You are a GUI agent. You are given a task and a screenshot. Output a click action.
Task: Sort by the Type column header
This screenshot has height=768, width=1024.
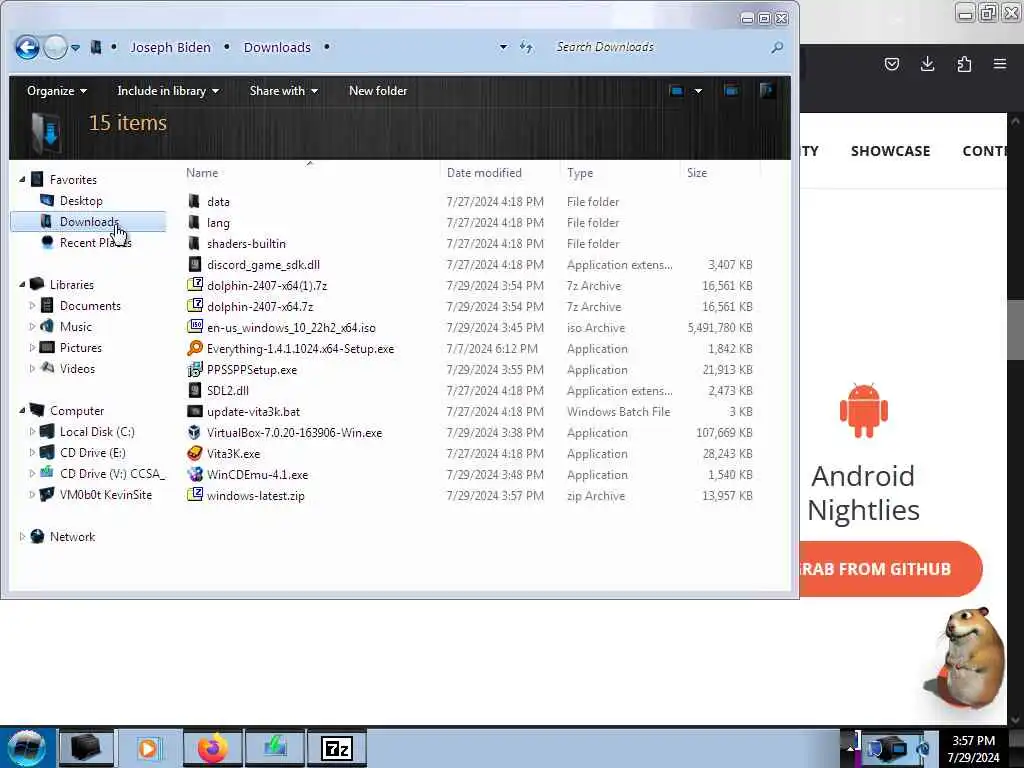580,172
